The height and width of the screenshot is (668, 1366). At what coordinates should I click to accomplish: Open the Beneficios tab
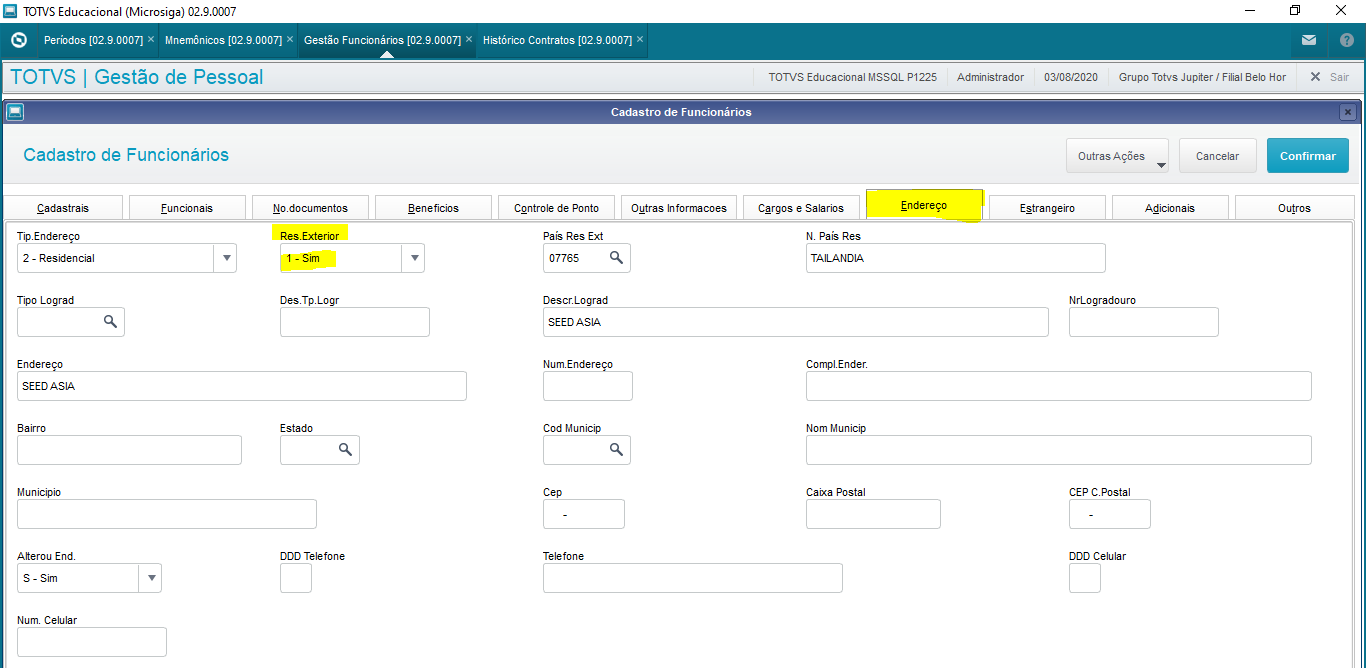[433, 208]
